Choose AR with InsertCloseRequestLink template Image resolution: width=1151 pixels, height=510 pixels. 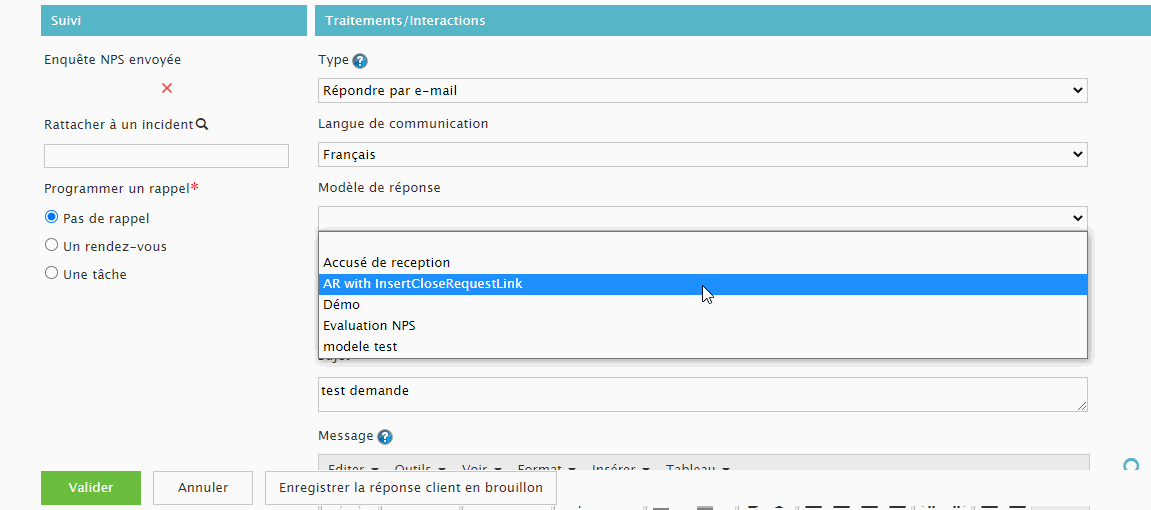pyautogui.click(x=423, y=284)
